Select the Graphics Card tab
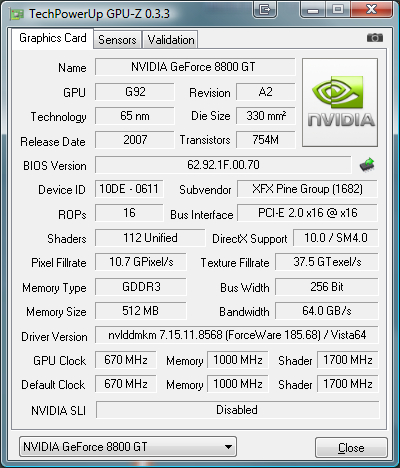Screen dimensions: 400x468 53,38
